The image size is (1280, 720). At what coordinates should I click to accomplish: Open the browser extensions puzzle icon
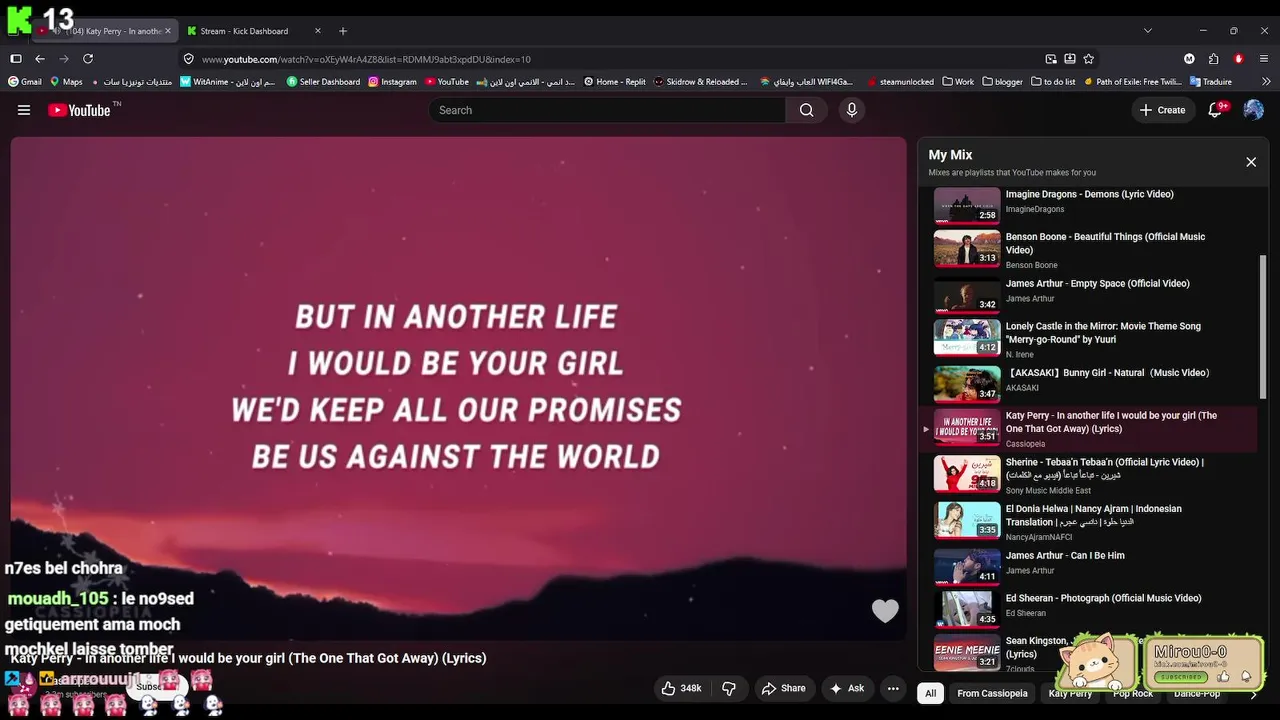click(1213, 59)
